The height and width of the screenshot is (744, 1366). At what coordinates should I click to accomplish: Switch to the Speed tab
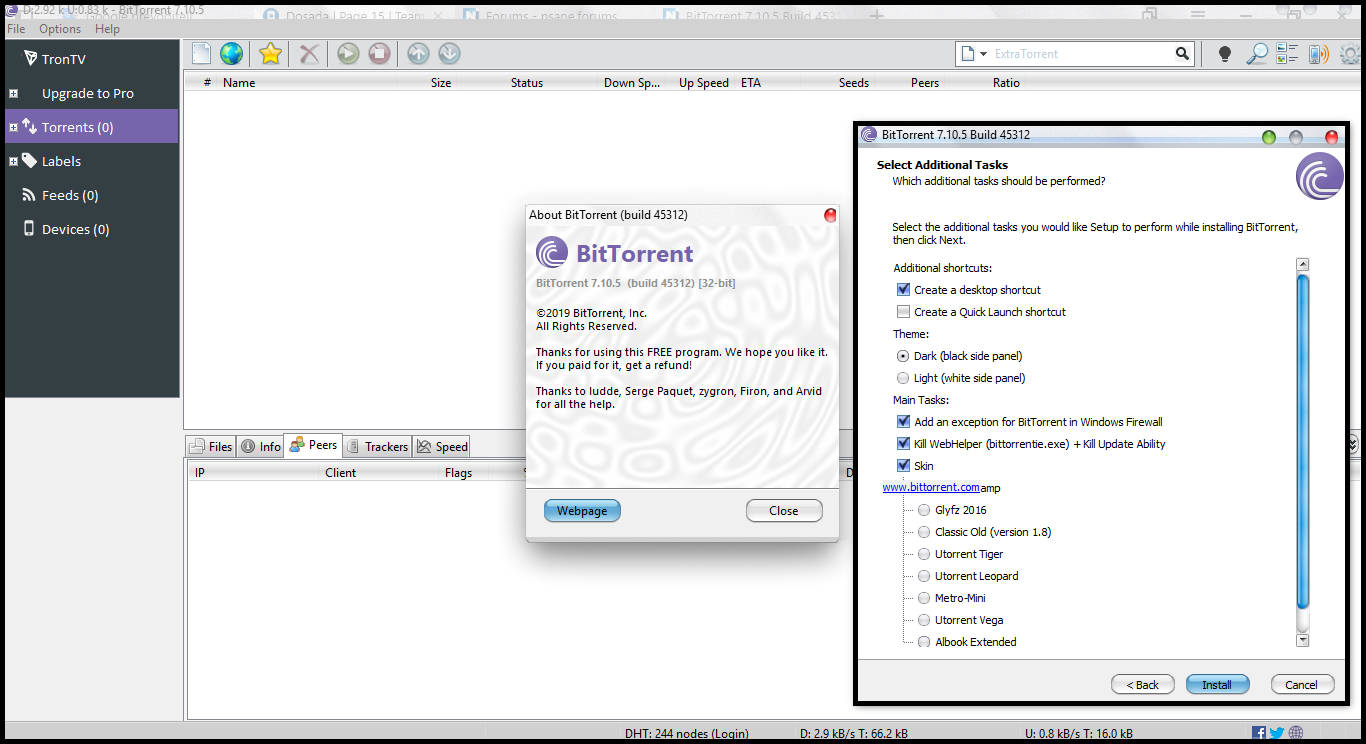point(442,446)
